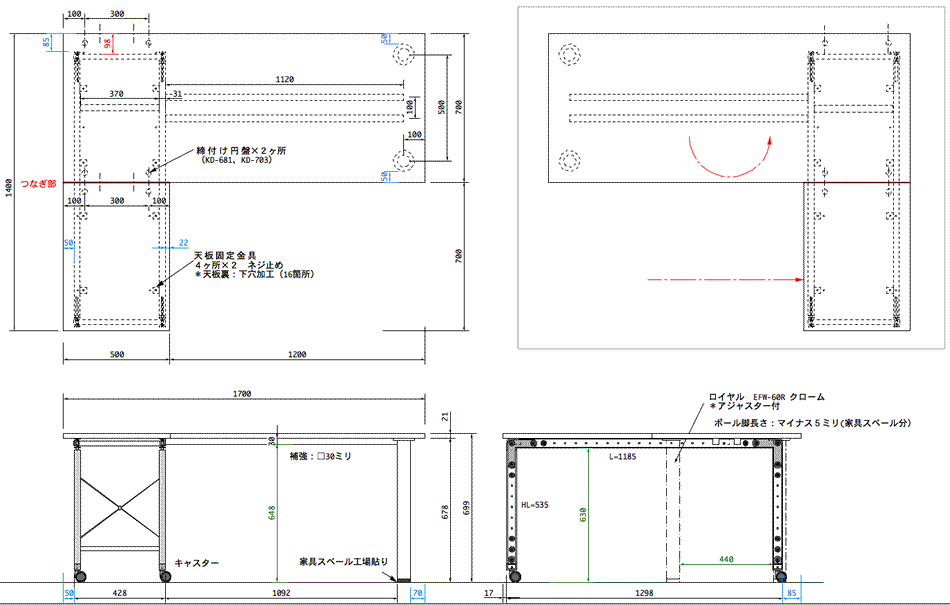Click the 1120 dimension label
Image resolution: width=950 pixels, height=605 pixels.
(x=287, y=78)
